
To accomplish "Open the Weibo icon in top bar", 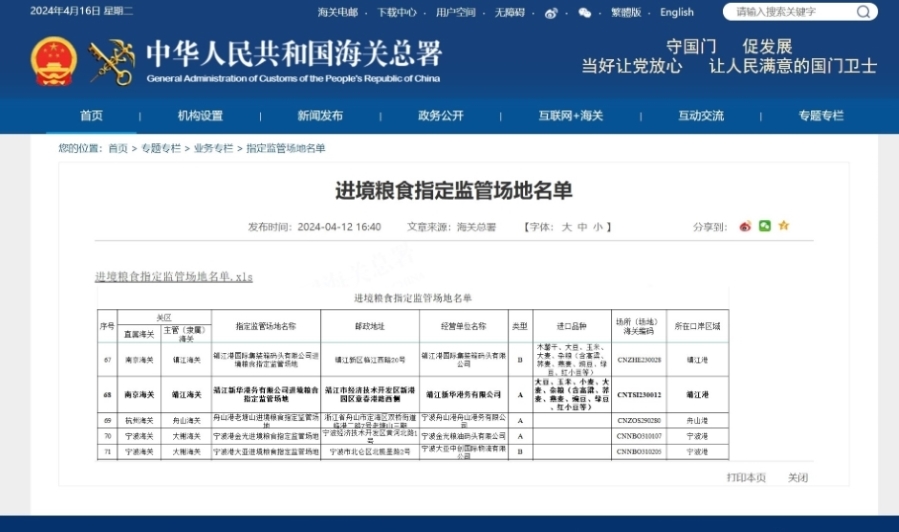I will coord(551,13).
